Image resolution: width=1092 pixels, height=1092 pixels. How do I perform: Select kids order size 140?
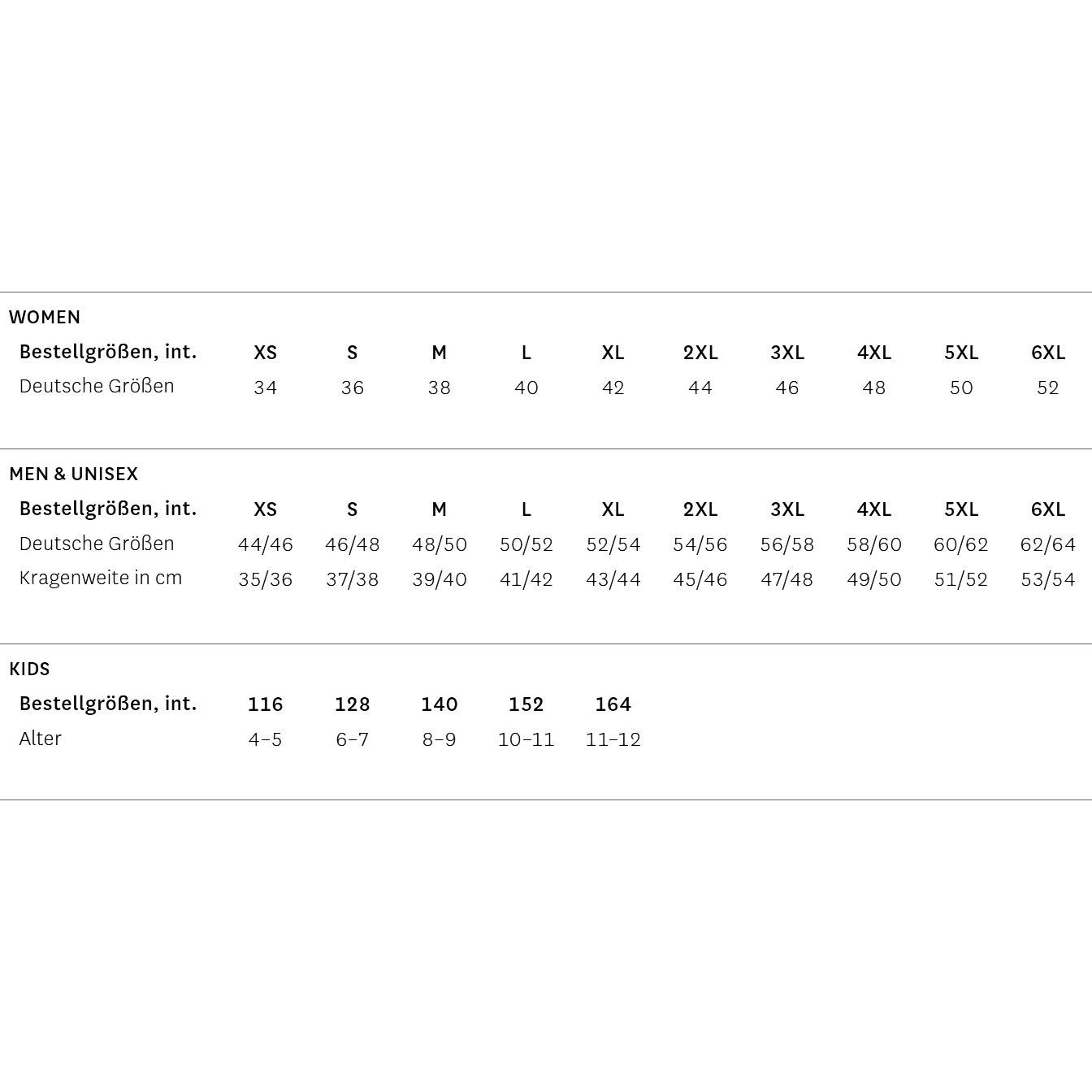(440, 704)
